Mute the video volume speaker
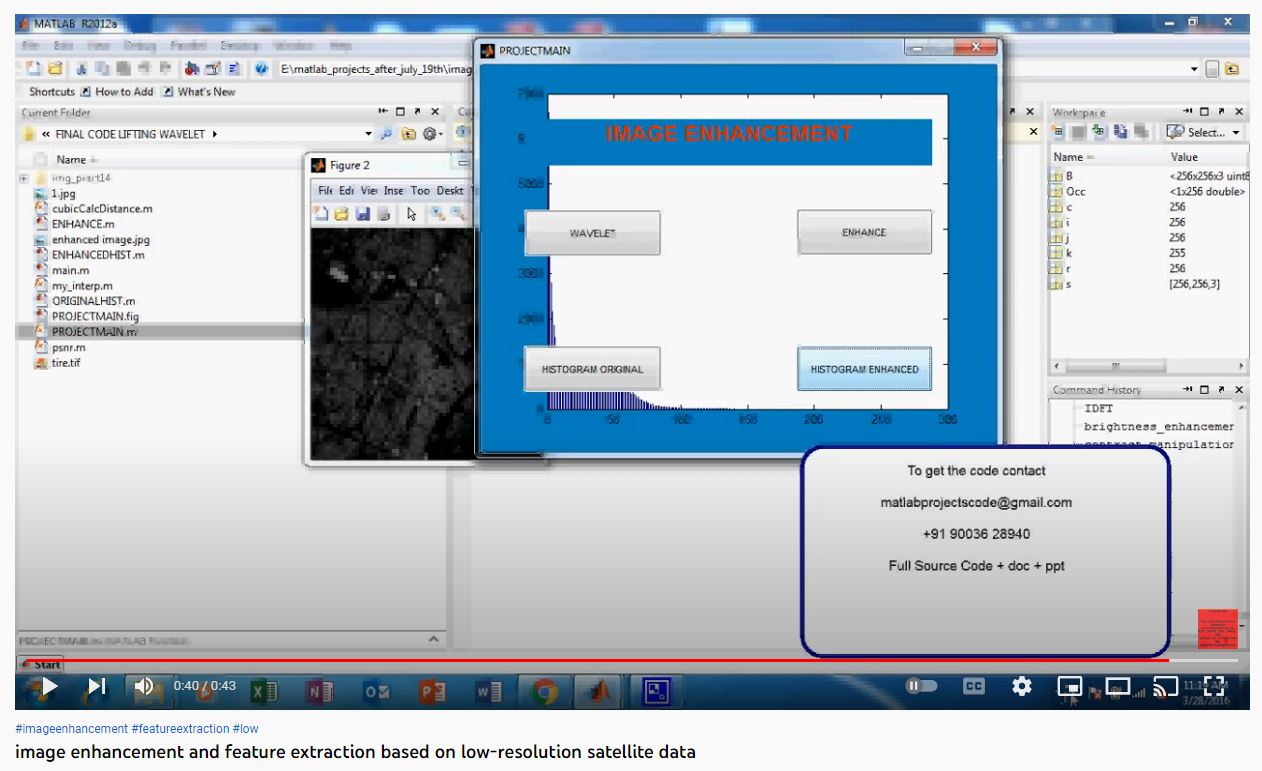This screenshot has height=771, width=1262. coord(144,686)
